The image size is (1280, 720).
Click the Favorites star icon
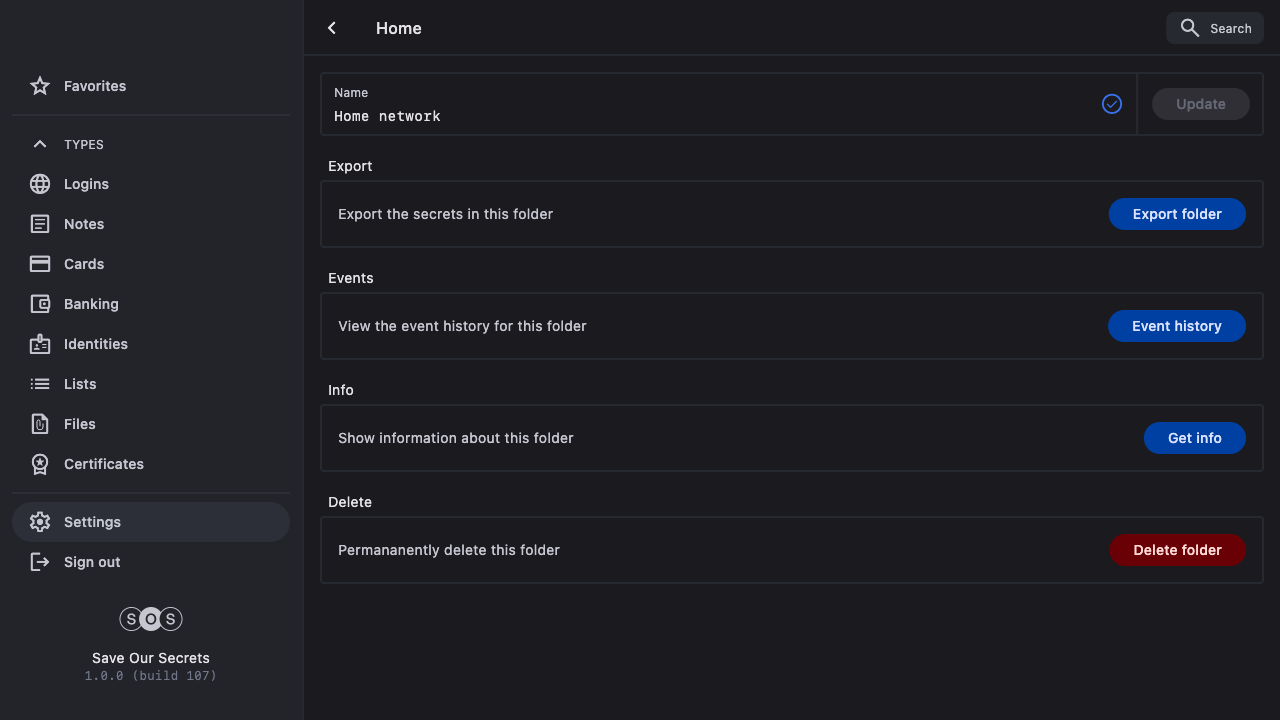[x=40, y=86]
